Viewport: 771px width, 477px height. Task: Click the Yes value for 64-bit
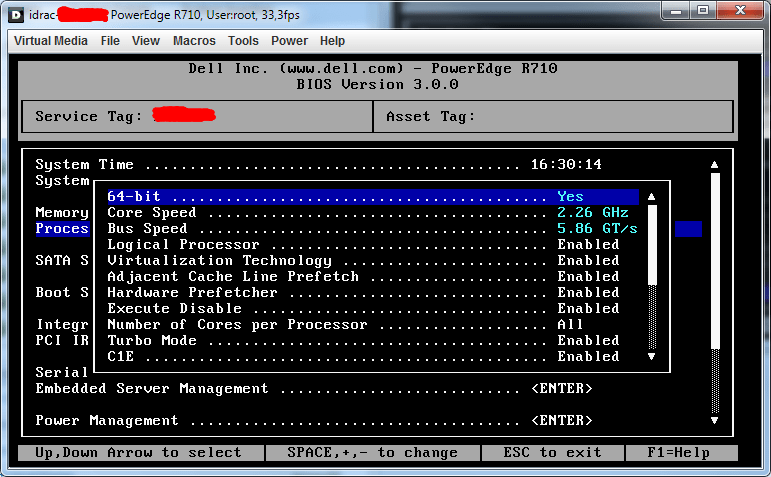pyautogui.click(x=570, y=197)
